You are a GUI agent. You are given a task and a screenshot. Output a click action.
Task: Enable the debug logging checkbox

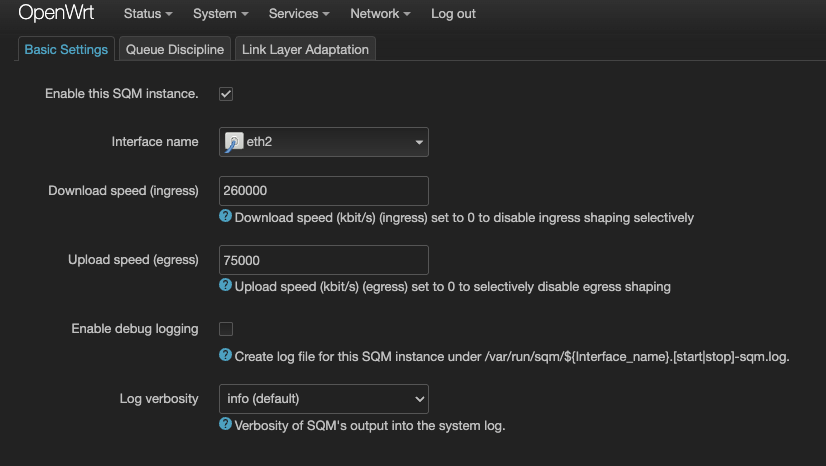coord(226,329)
